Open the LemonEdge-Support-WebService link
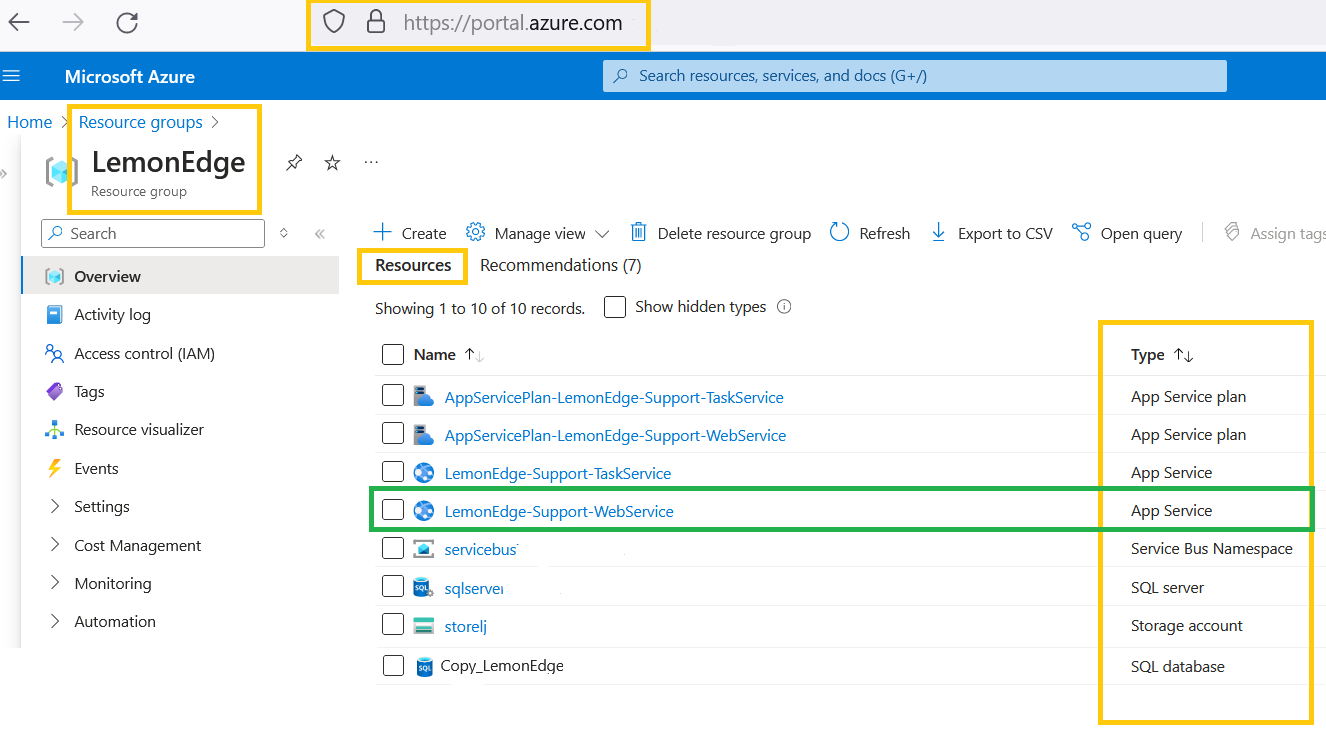The image size is (1326, 744). pyautogui.click(x=559, y=511)
